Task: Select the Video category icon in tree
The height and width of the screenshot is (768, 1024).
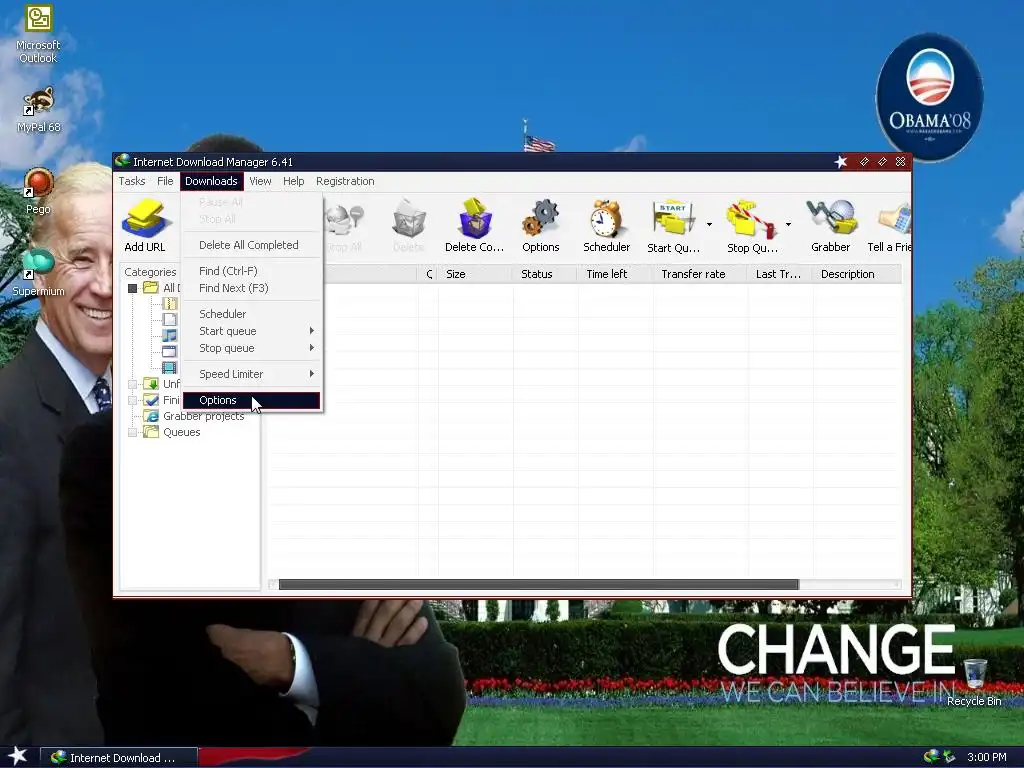Action: point(170,368)
